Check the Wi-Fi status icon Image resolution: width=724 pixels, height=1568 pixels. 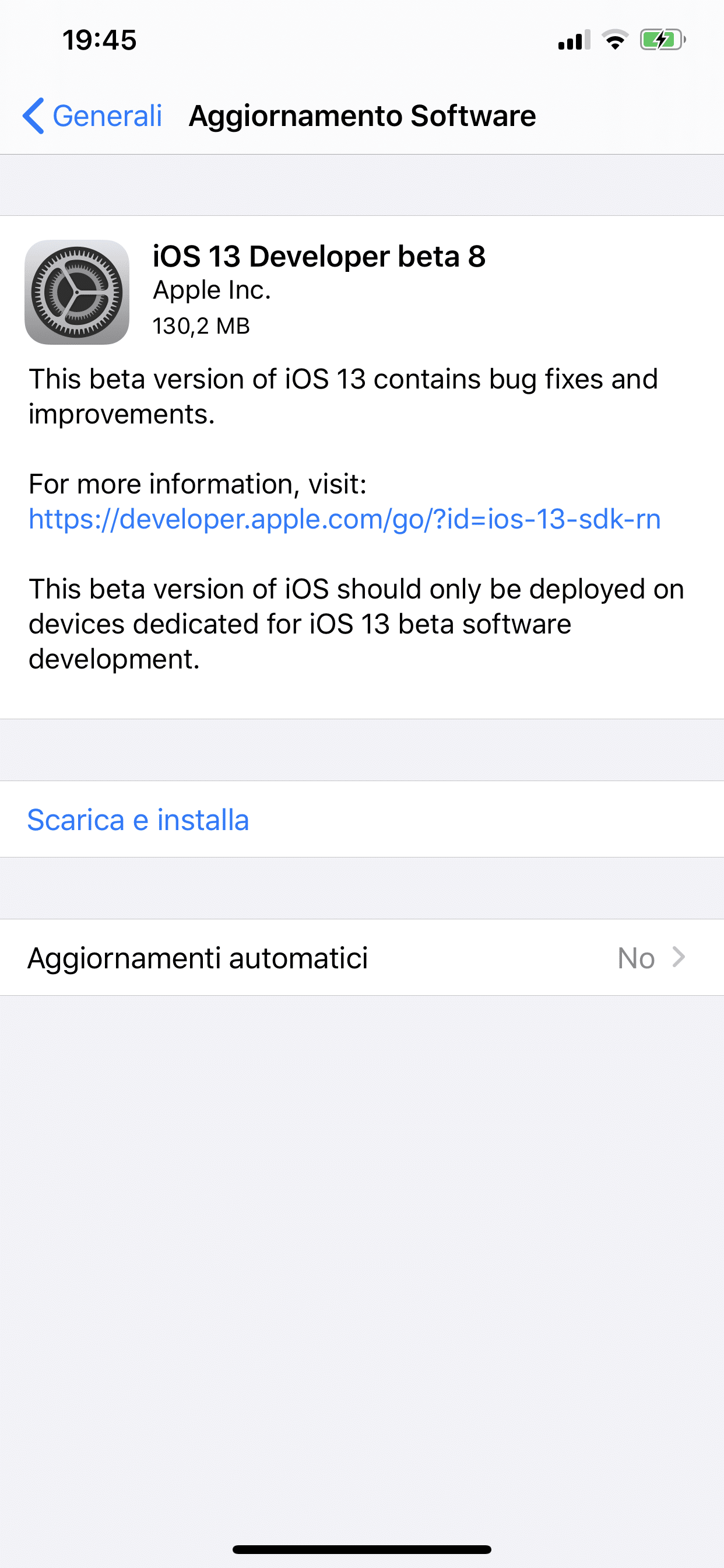(x=615, y=40)
